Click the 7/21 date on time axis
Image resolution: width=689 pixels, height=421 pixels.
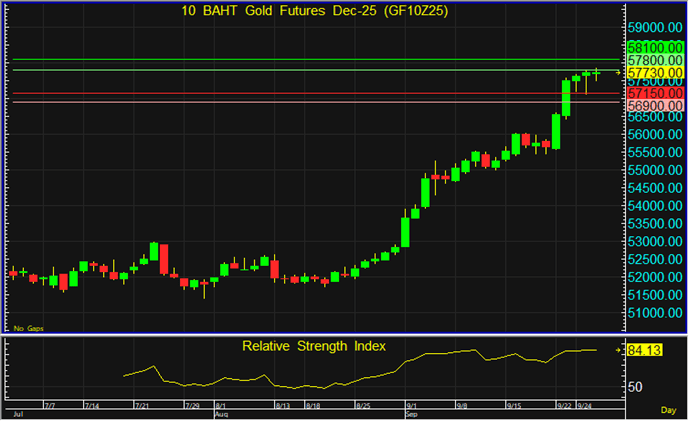point(144,405)
